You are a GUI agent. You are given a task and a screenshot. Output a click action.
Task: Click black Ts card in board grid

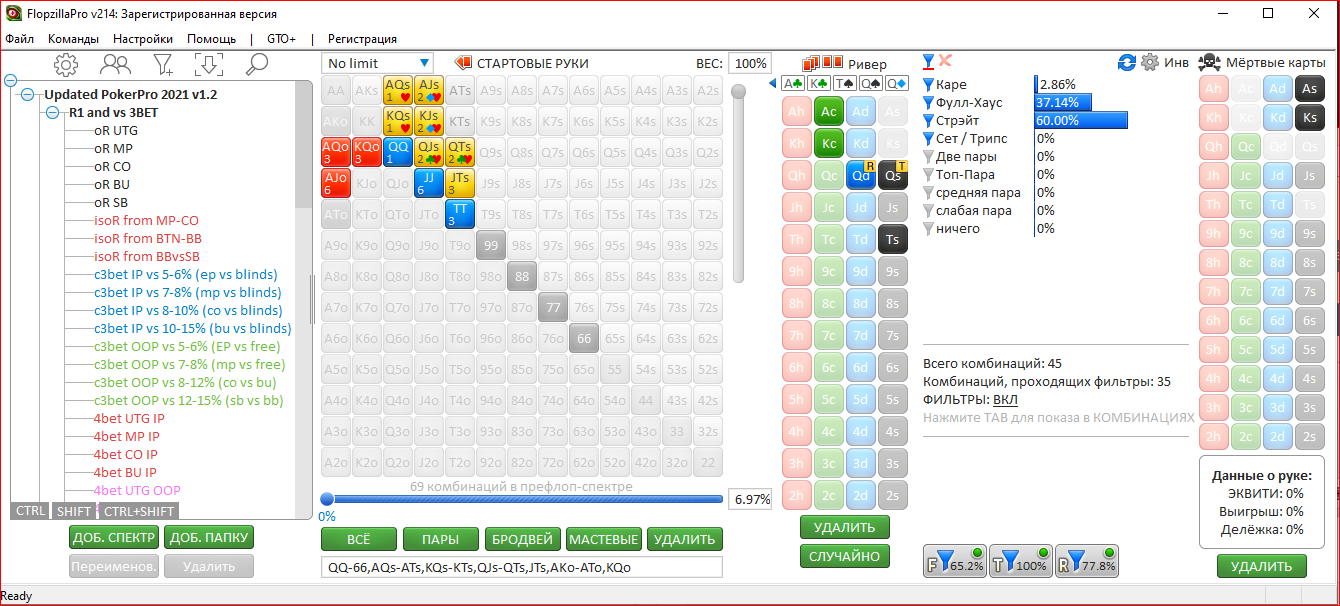coord(893,239)
